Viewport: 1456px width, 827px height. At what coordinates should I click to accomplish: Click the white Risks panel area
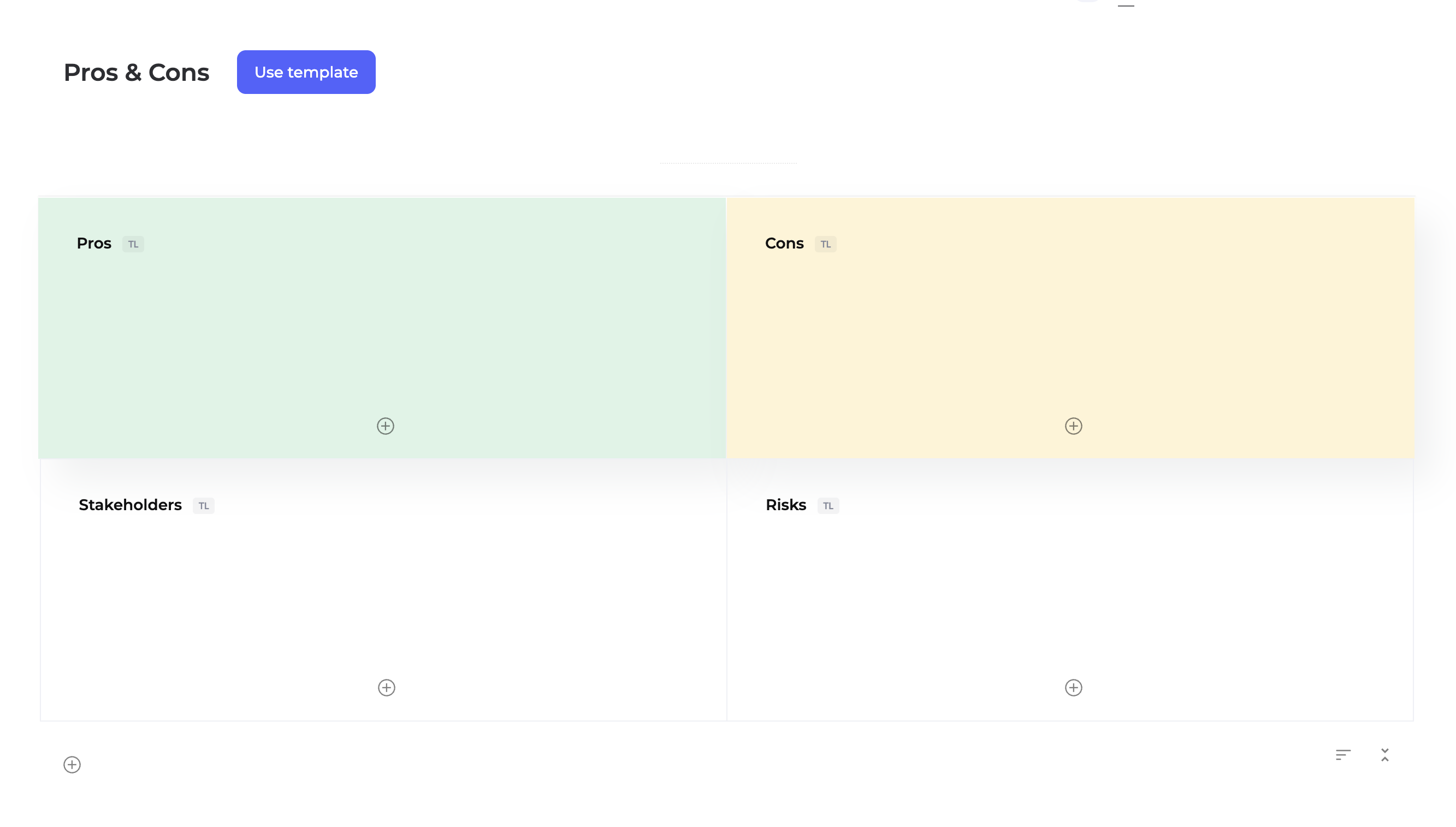[x=1073, y=596]
